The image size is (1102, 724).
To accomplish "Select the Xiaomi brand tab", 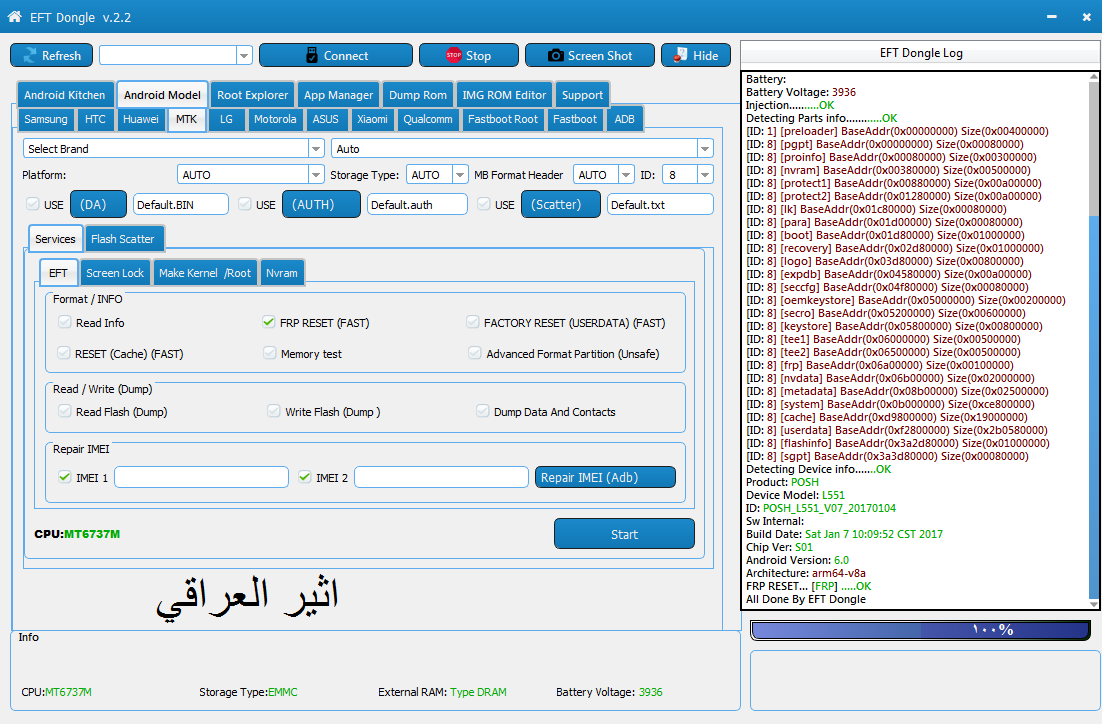I will 372,119.
